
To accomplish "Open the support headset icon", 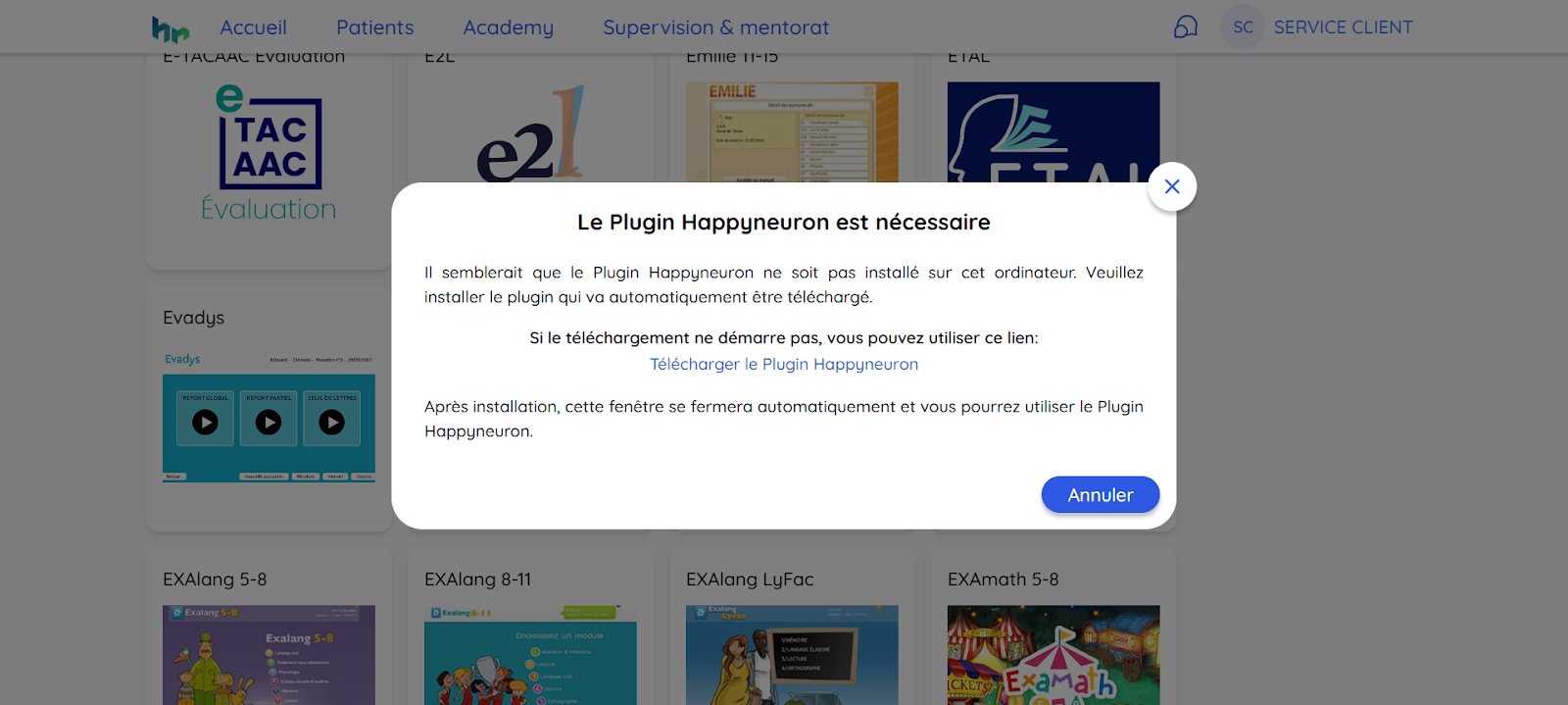I will (1186, 27).
